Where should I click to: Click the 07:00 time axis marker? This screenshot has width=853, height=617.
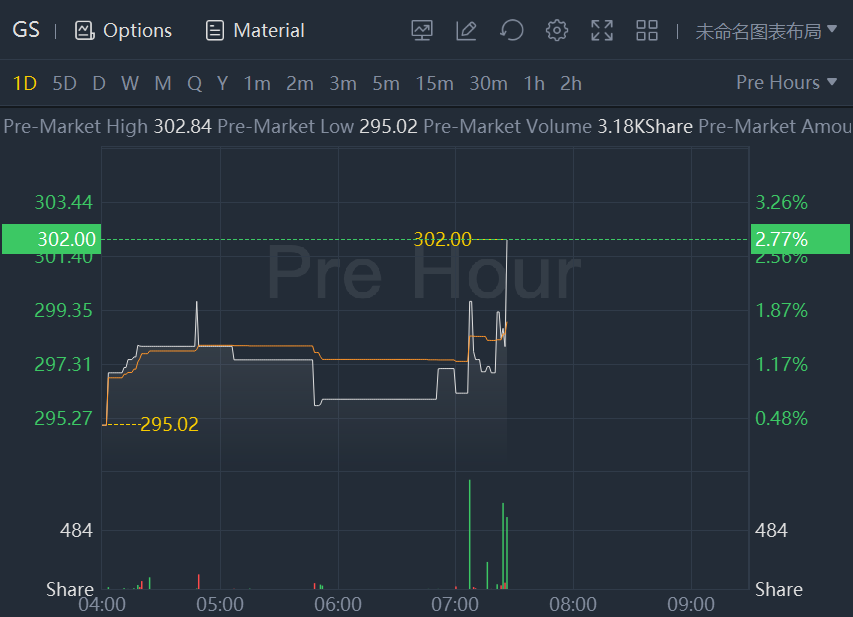(x=456, y=604)
